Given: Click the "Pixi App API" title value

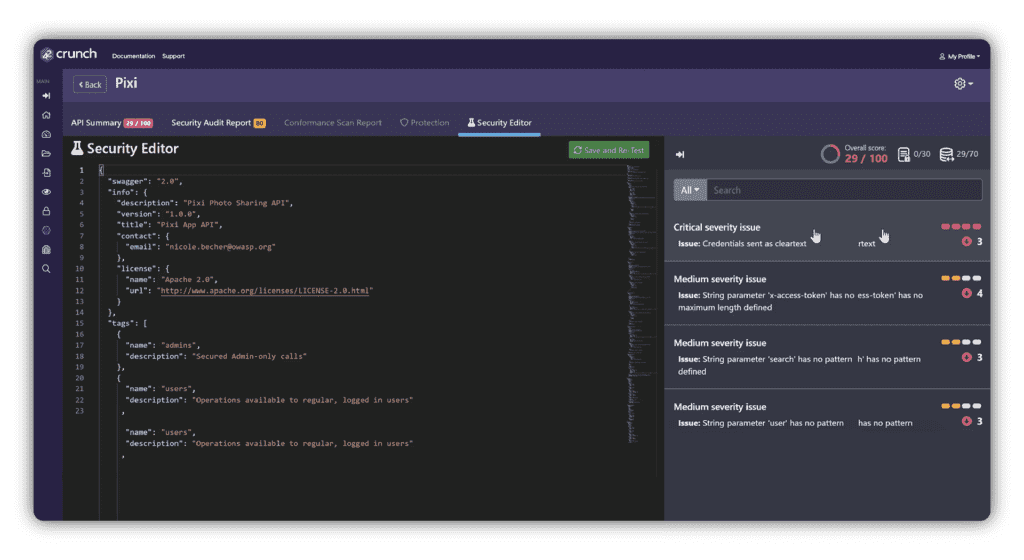Looking at the screenshot, I should coord(189,225).
